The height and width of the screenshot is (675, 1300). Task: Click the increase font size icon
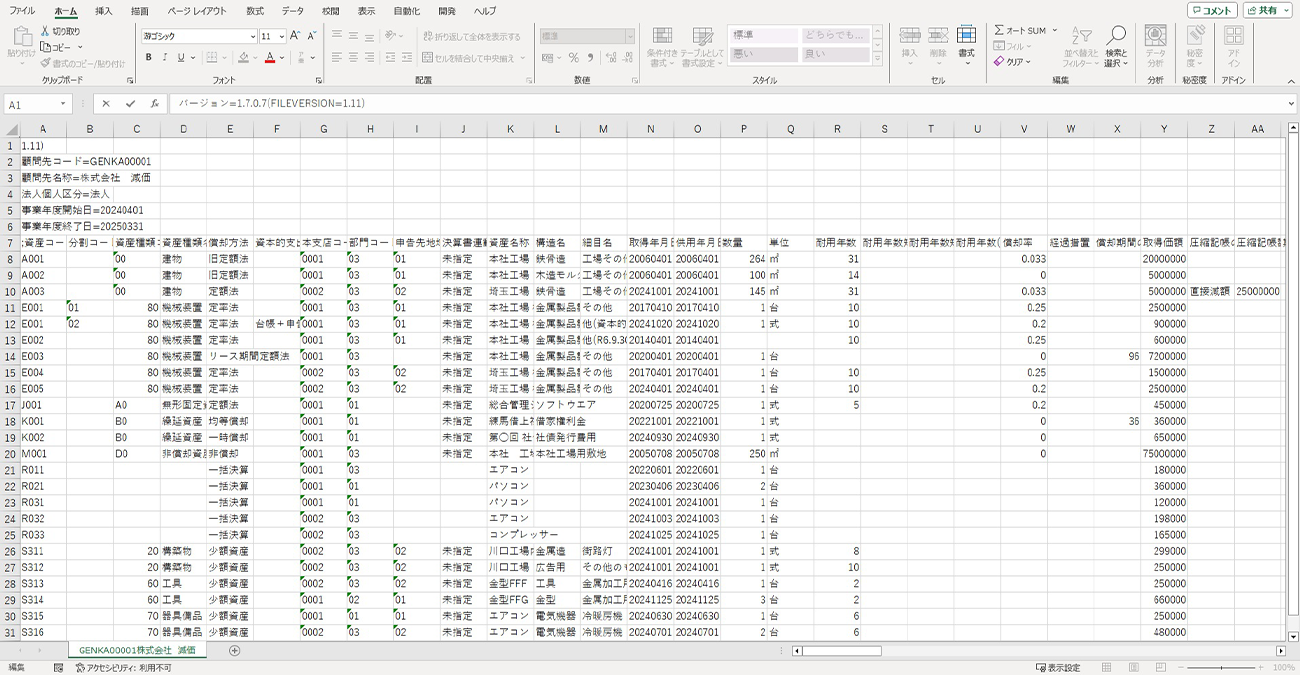pyautogui.click(x=297, y=36)
